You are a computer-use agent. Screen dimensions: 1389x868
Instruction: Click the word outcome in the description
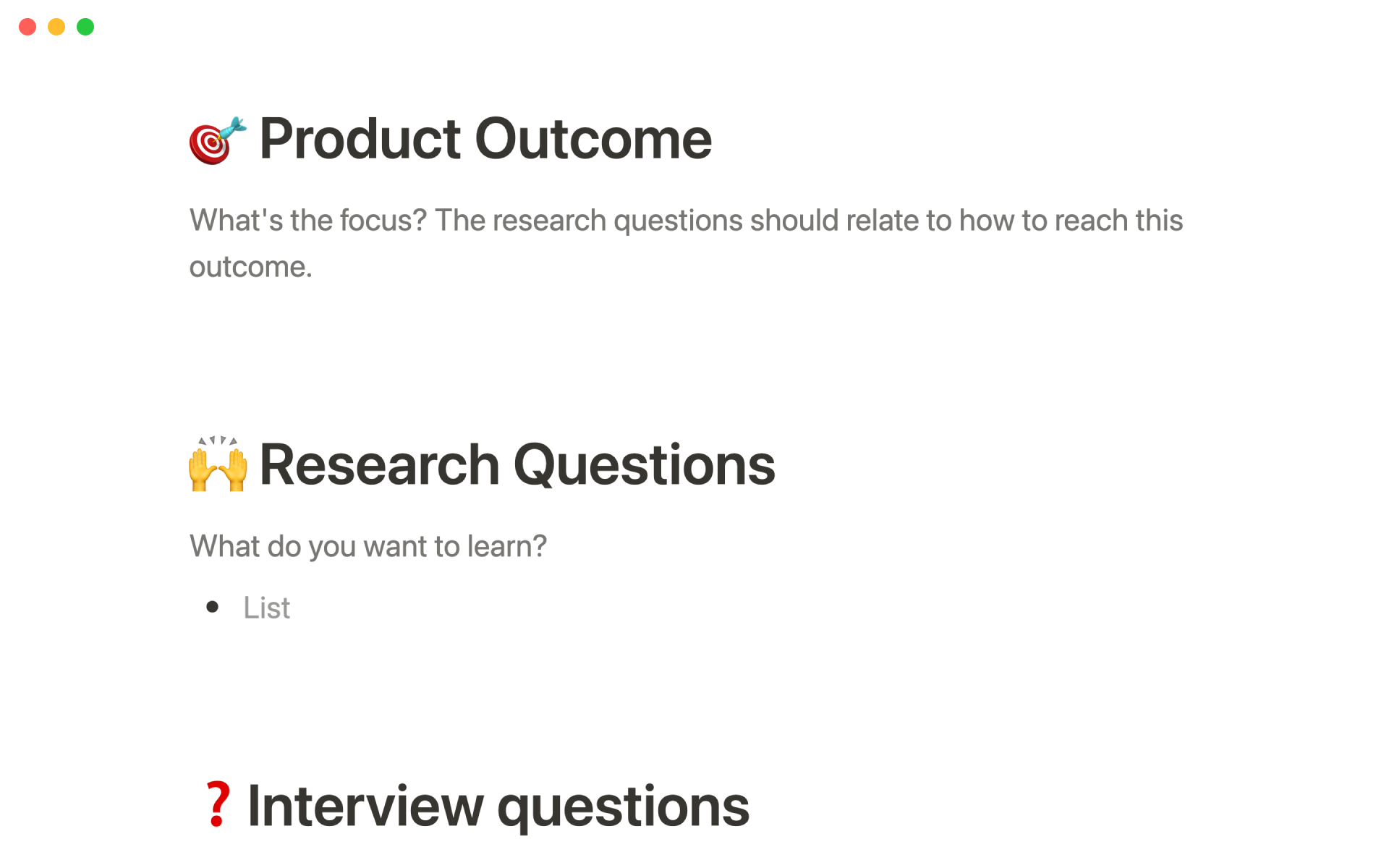[x=249, y=266]
